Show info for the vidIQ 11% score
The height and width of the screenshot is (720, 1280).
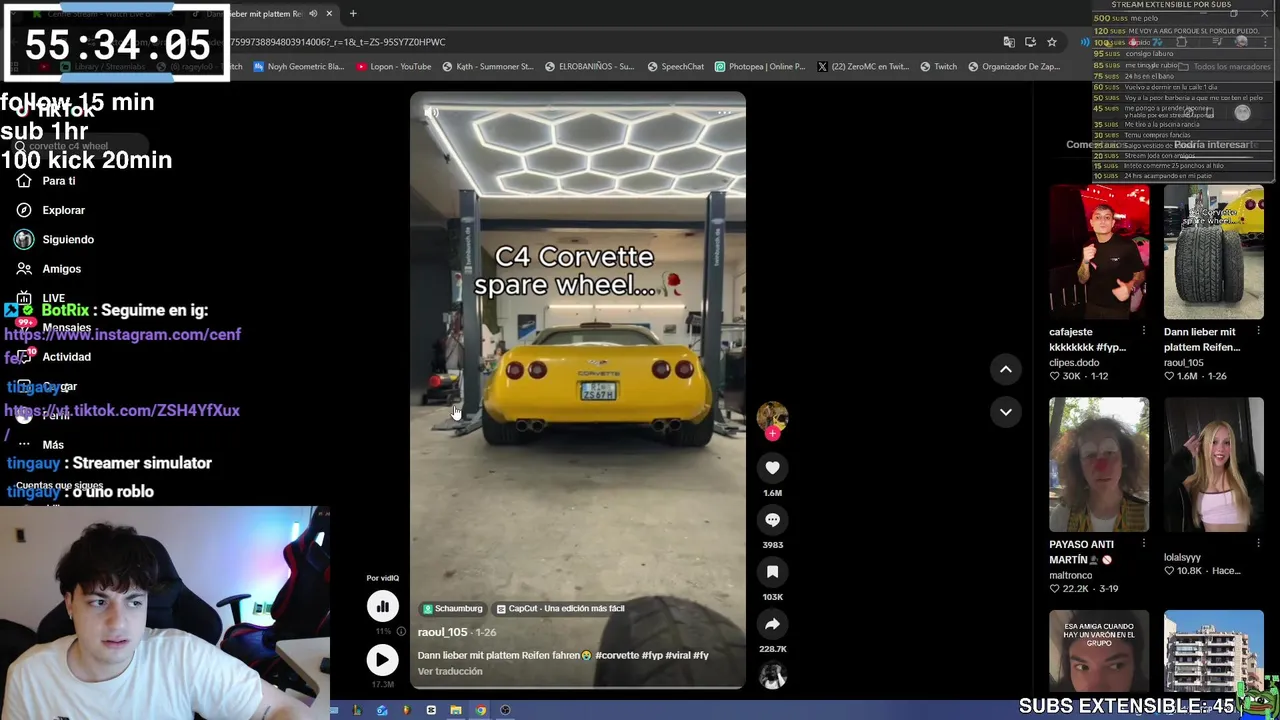pyautogui.click(x=401, y=632)
